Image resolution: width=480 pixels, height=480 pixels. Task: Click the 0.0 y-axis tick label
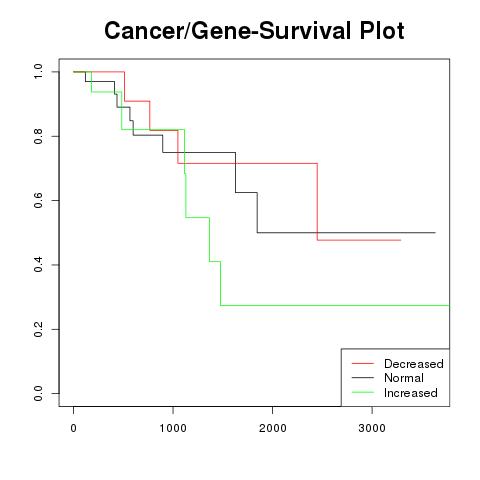(x=38, y=393)
